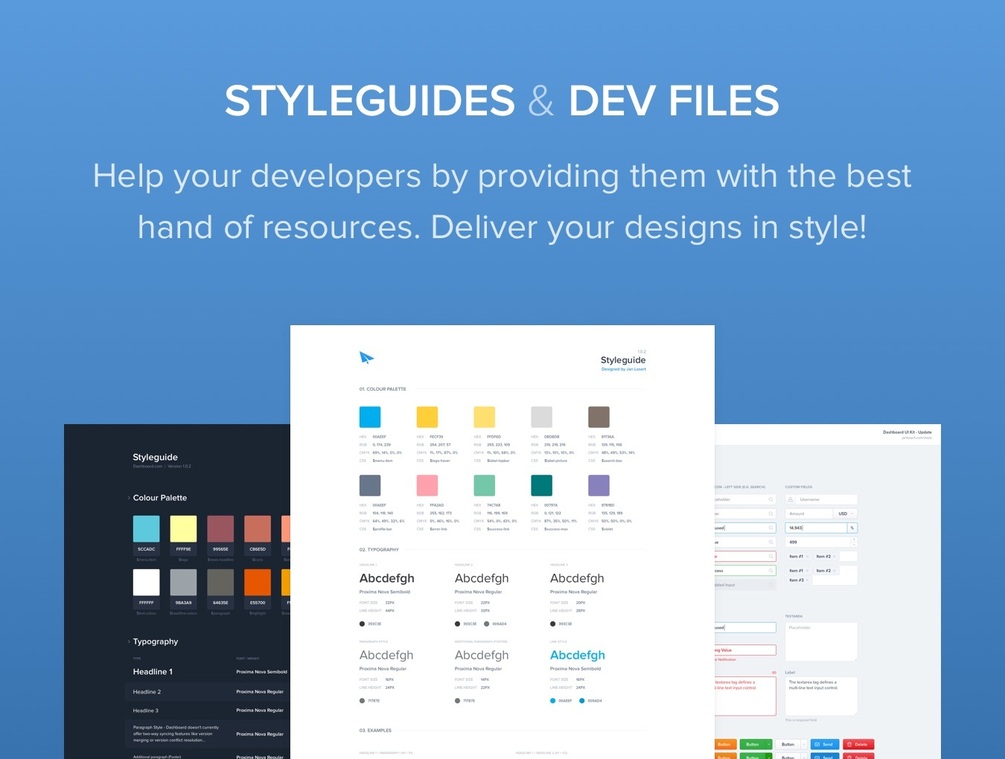Screen dimensions: 1005x759
Task: Select the brown 81736A colour swatch
Action: (x=599, y=417)
